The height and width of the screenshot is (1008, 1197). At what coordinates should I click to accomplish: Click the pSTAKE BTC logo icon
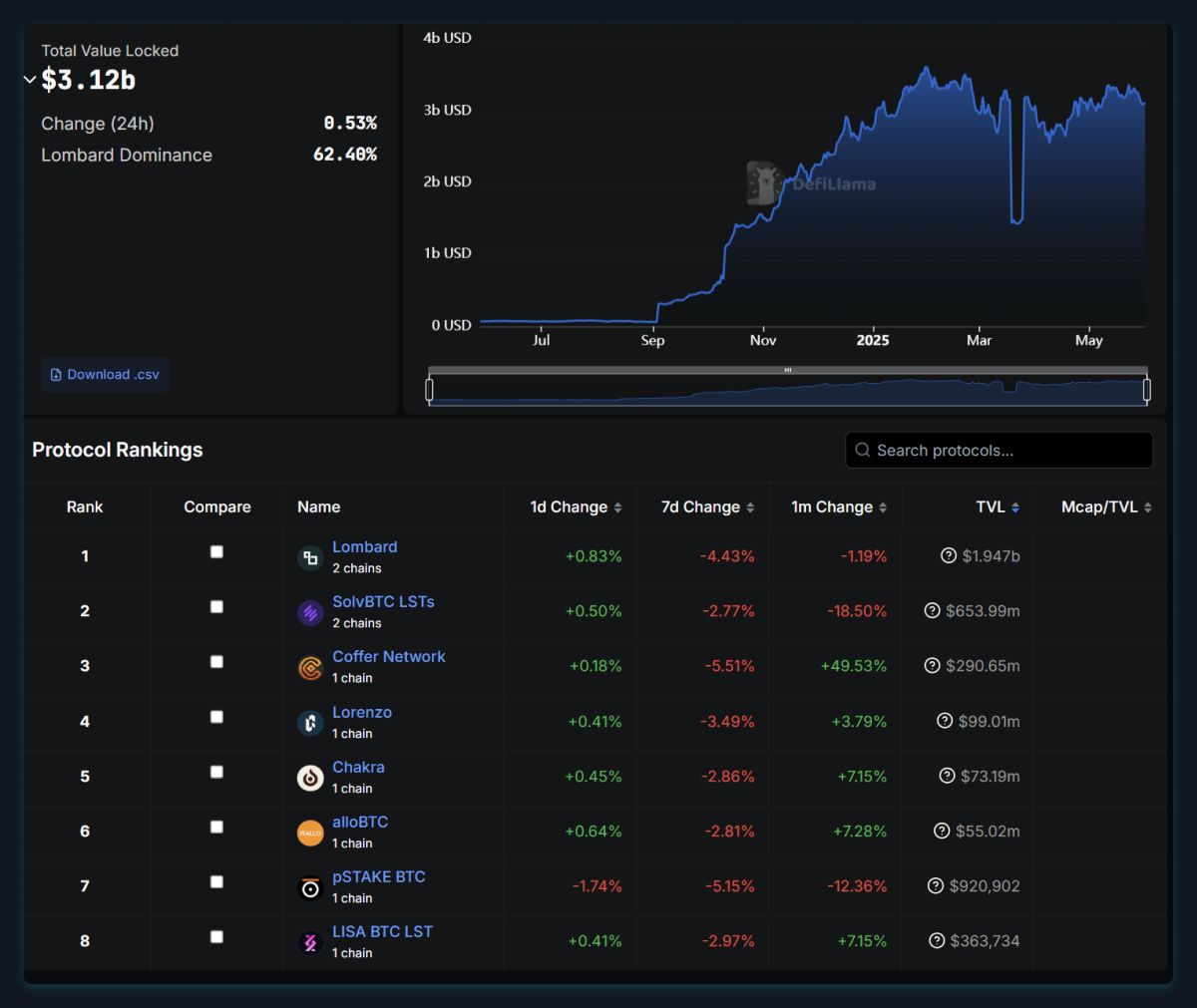310,887
